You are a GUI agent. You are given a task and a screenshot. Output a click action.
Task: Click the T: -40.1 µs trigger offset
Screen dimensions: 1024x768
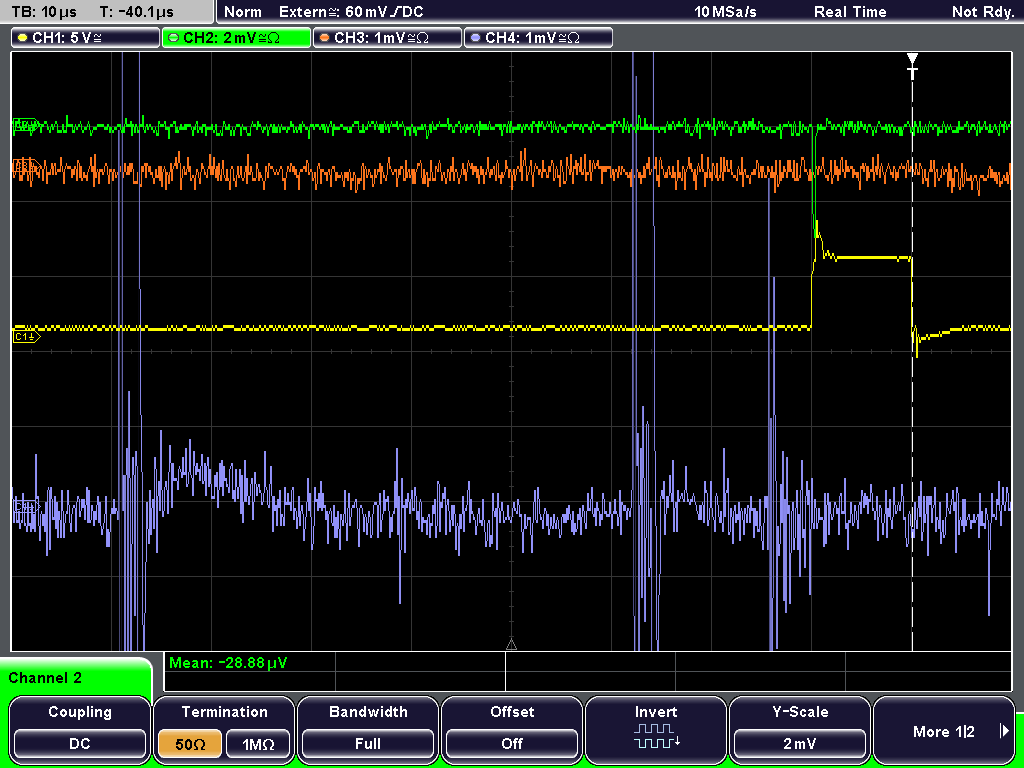coord(136,12)
